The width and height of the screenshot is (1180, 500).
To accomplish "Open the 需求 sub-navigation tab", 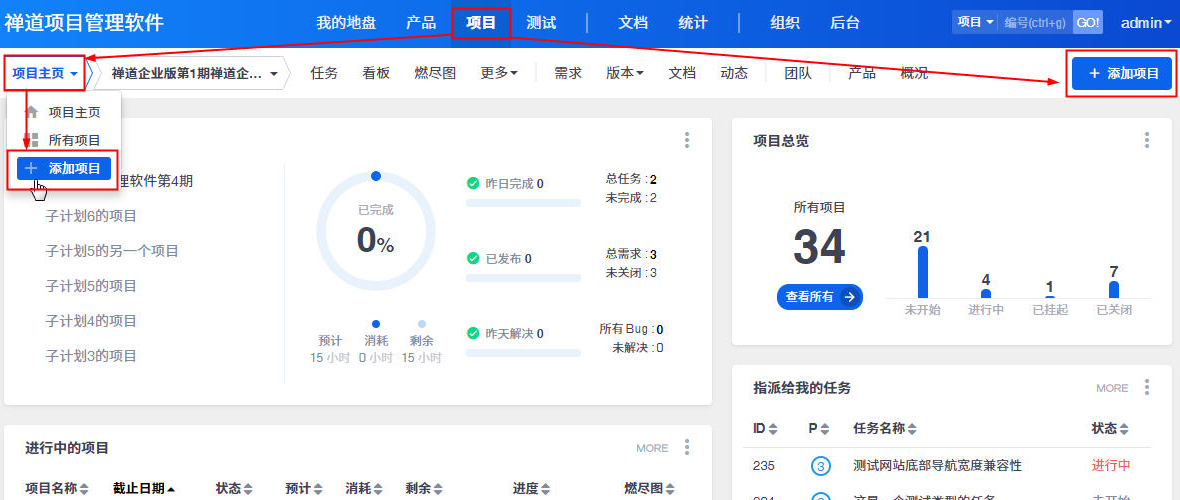I will pos(568,73).
